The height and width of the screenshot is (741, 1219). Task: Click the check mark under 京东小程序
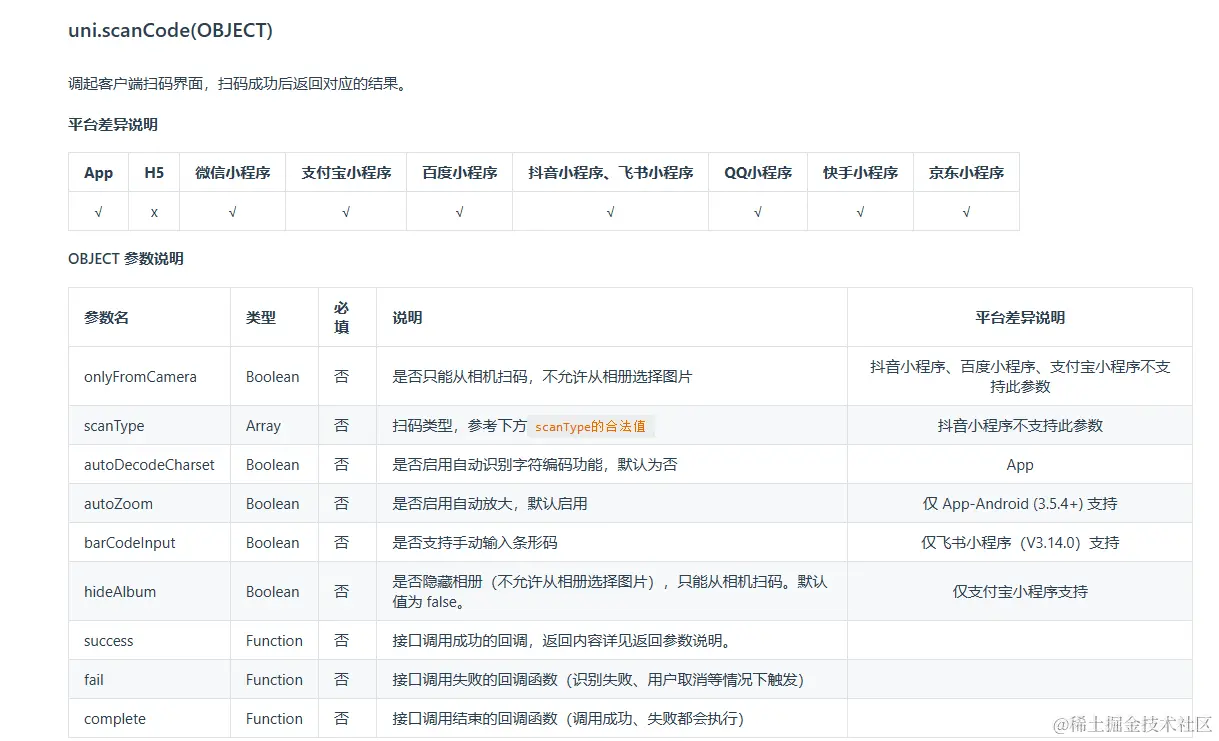[967, 212]
